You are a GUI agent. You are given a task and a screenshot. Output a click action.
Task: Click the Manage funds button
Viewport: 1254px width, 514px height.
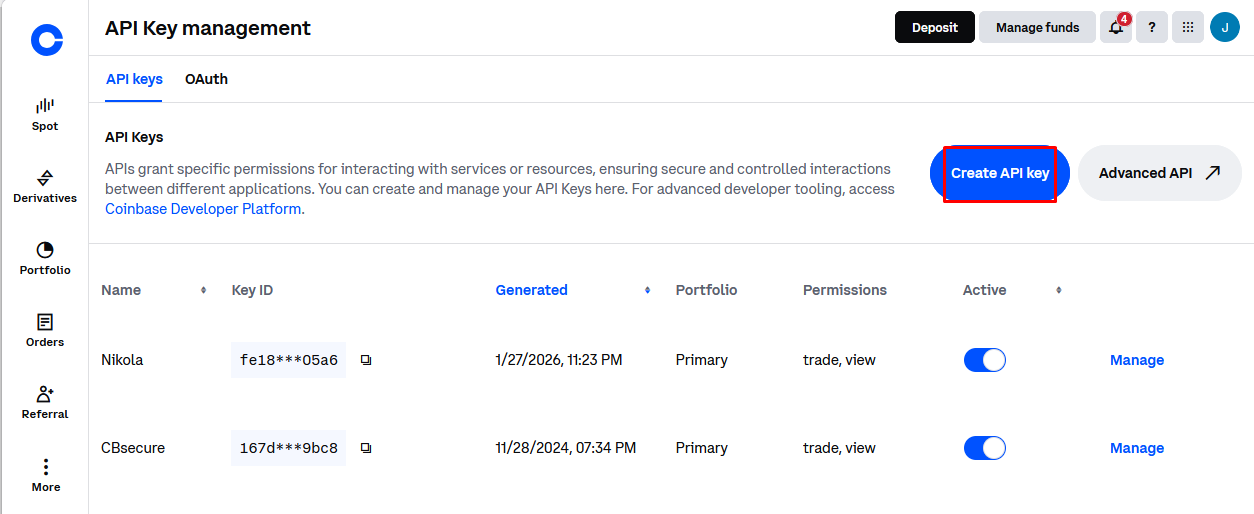point(1037,27)
